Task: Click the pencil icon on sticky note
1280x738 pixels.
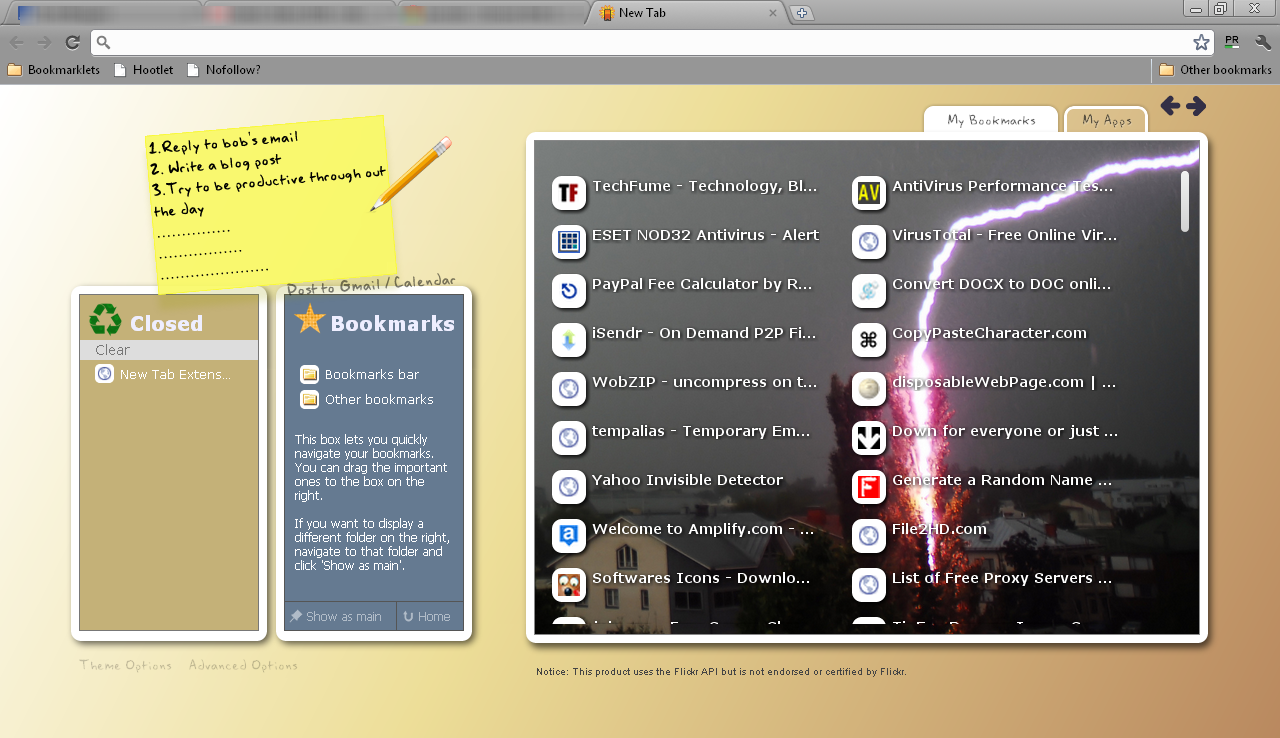Action: coord(411,173)
